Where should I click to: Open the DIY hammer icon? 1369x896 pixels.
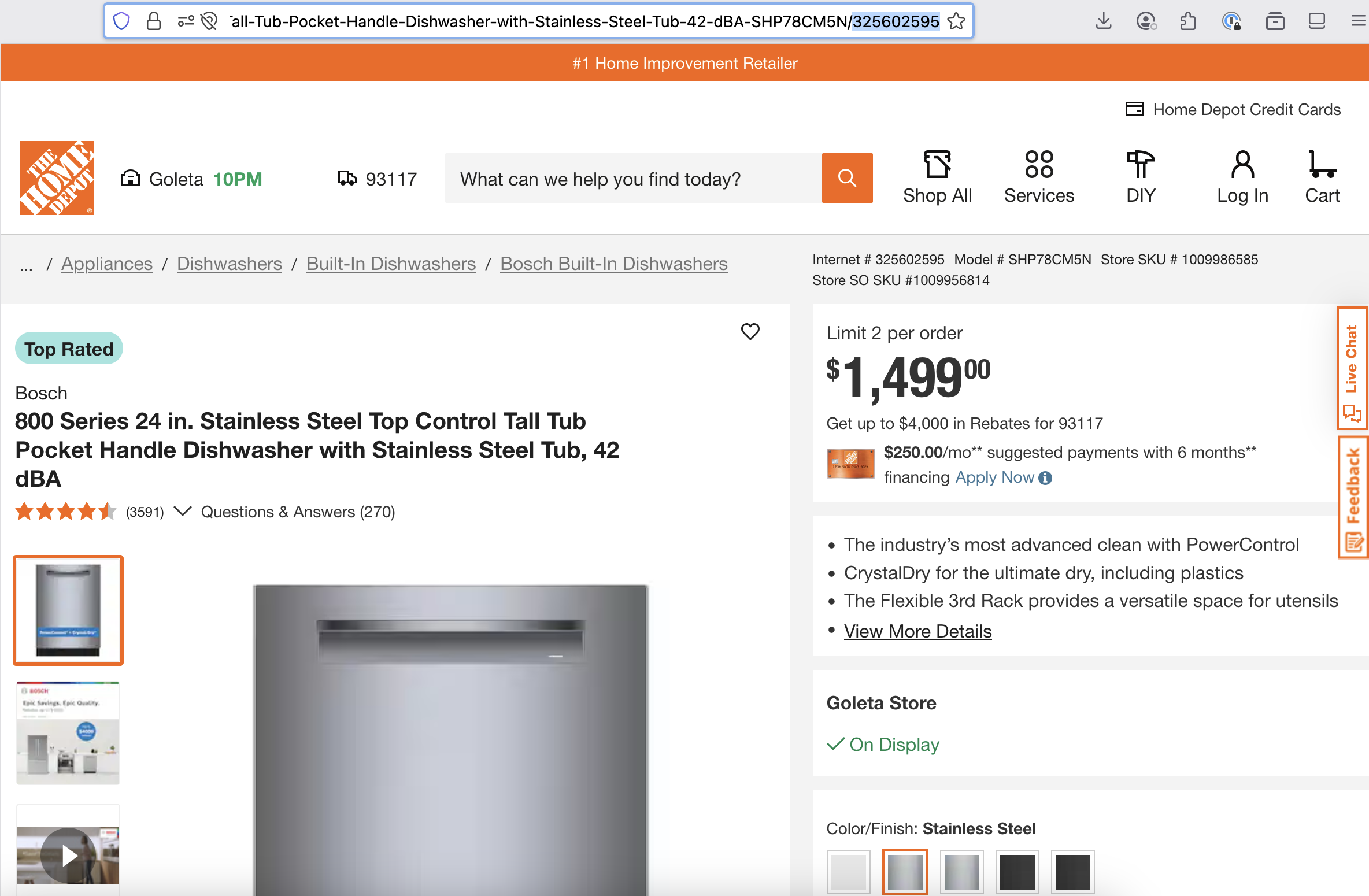[1140, 177]
